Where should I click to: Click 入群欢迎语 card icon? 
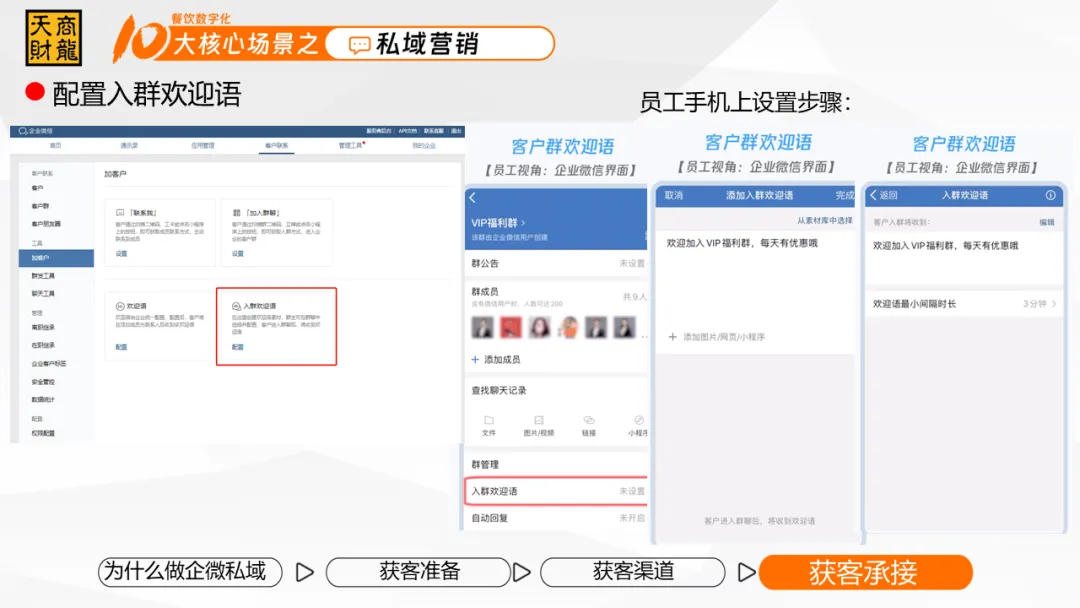pos(236,306)
